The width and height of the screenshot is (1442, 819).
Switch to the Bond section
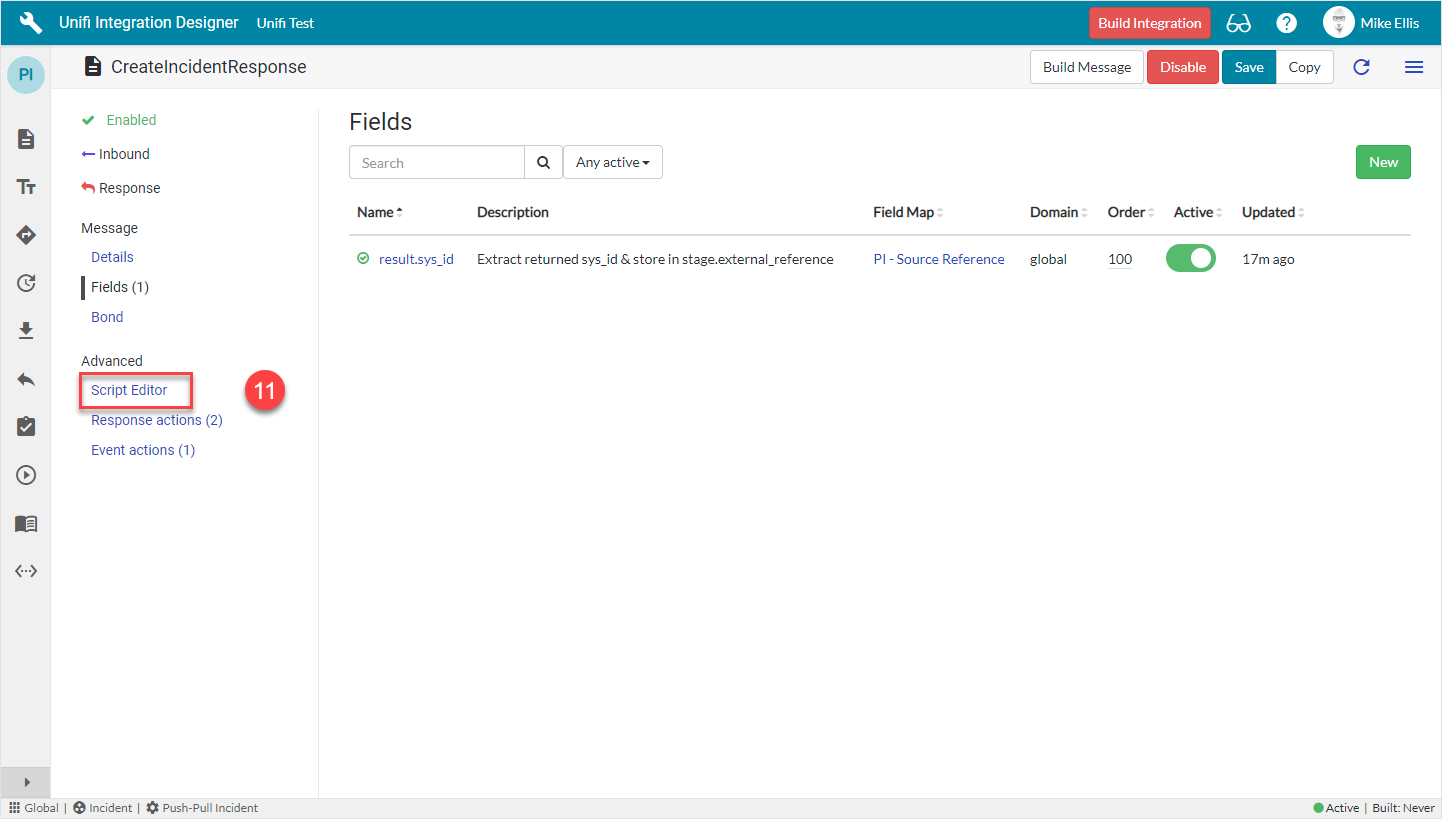click(x=106, y=316)
